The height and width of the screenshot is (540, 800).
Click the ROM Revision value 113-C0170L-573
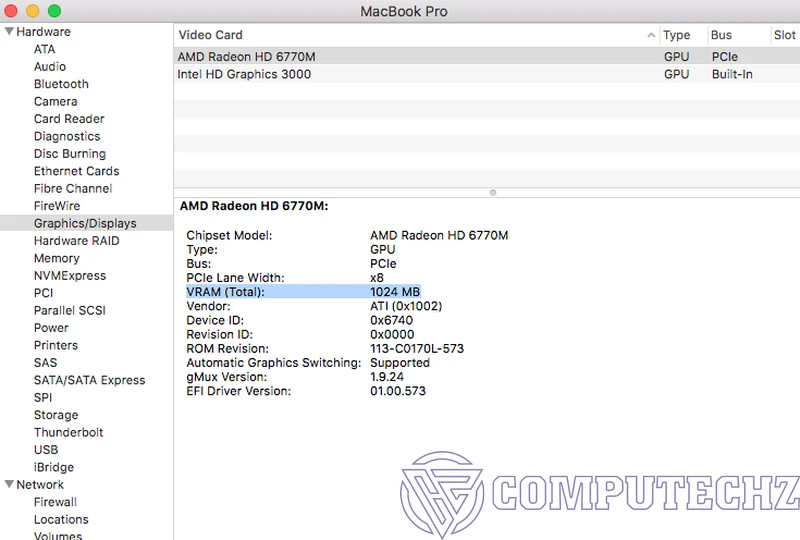tap(417, 349)
